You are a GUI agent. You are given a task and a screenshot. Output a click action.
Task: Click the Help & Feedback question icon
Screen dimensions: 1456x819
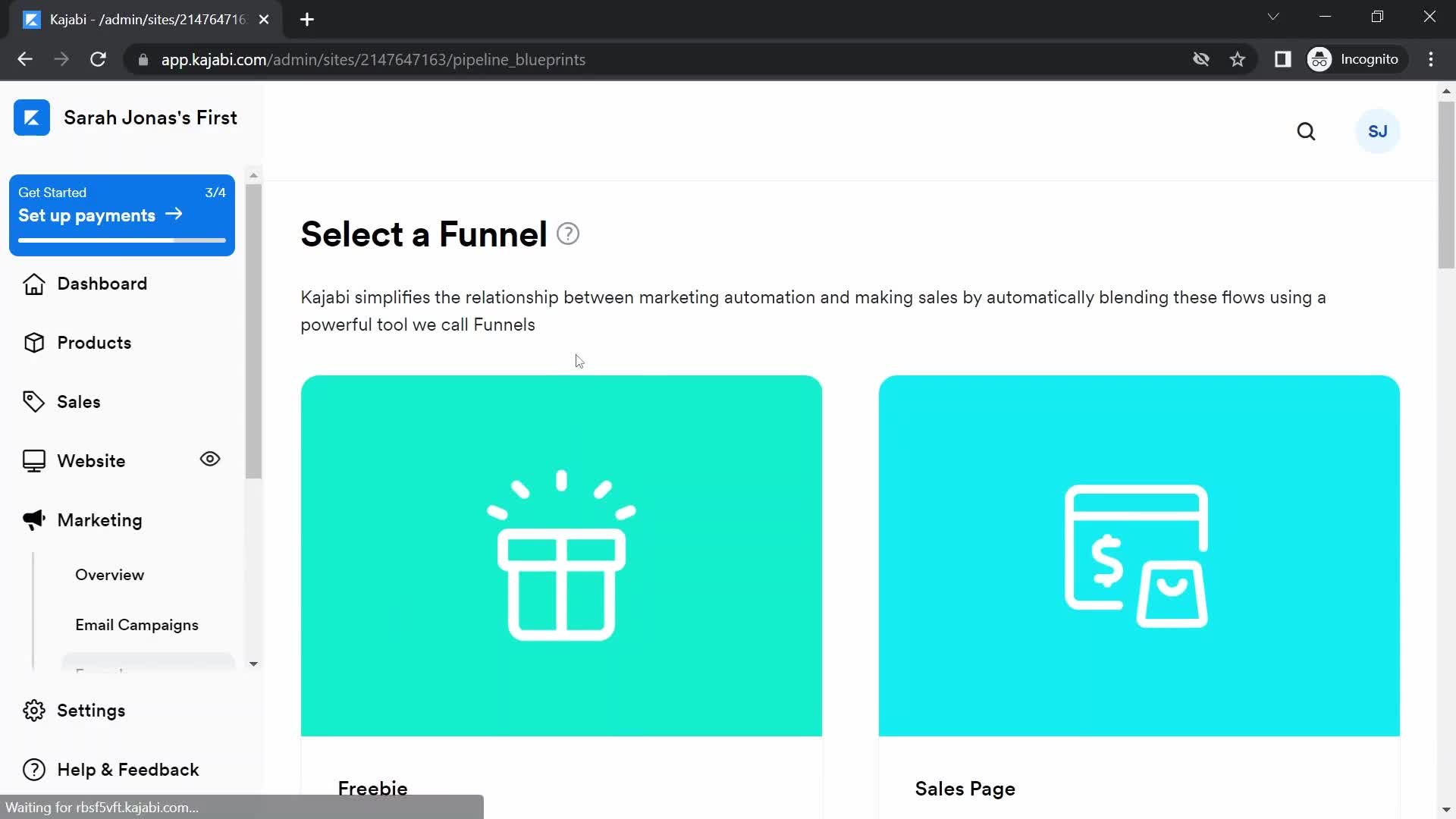pos(34,770)
